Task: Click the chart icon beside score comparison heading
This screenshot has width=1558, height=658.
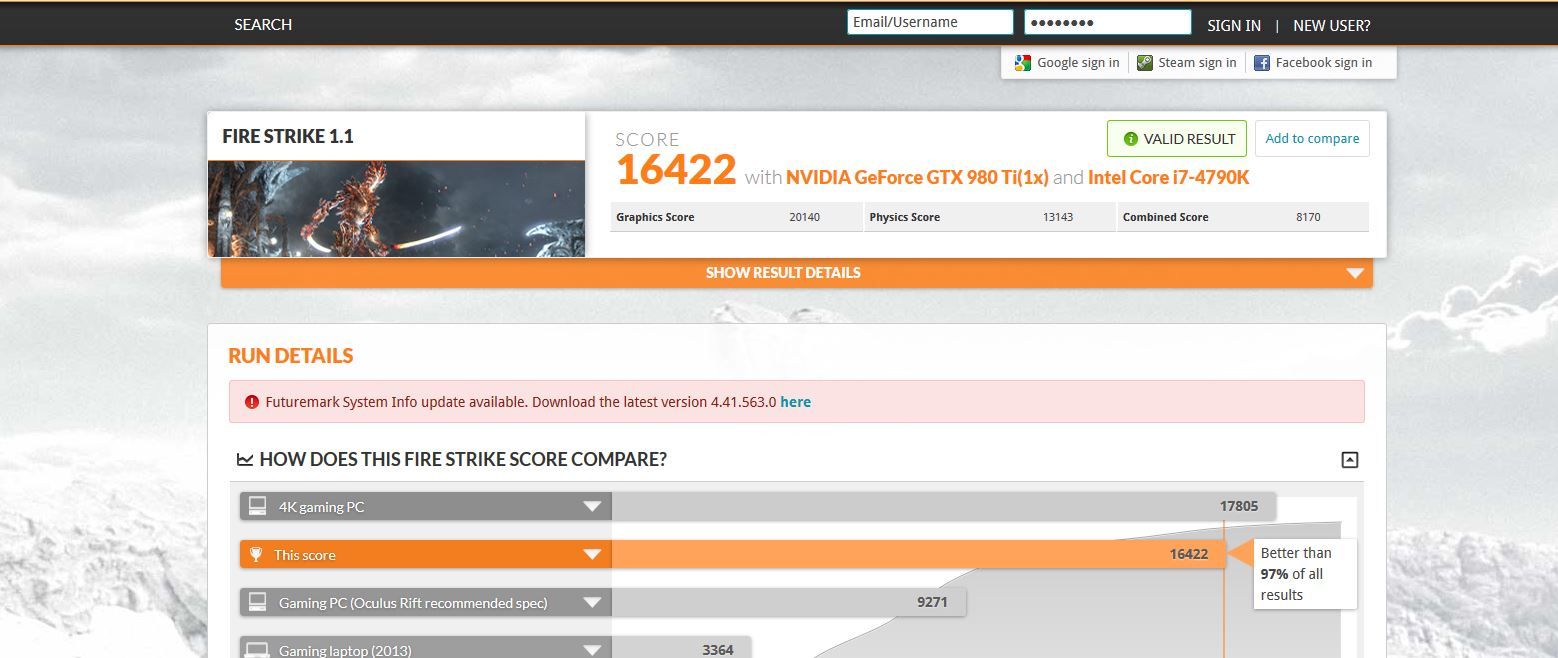Action: [x=245, y=460]
